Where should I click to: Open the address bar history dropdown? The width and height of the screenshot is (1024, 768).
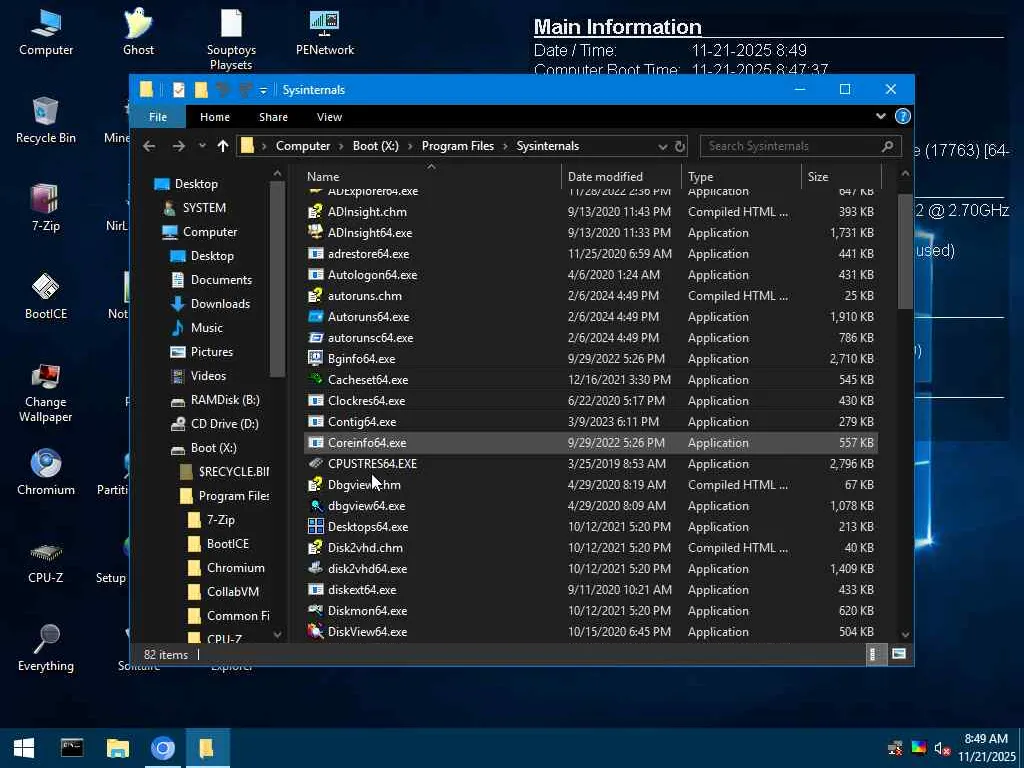tap(662, 146)
